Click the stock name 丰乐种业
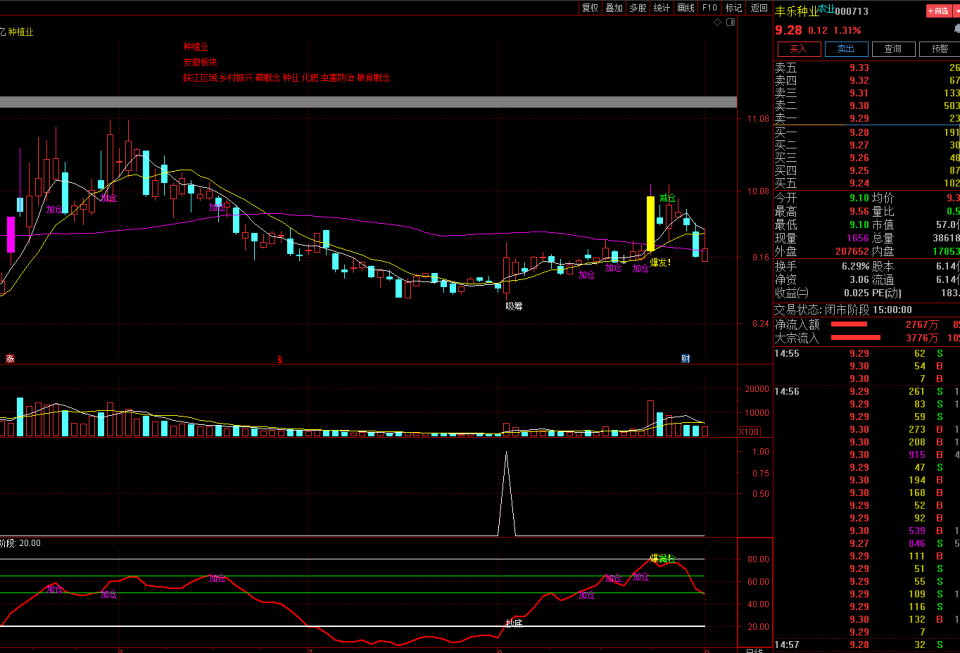Image resolution: width=960 pixels, height=653 pixels. 797,12
